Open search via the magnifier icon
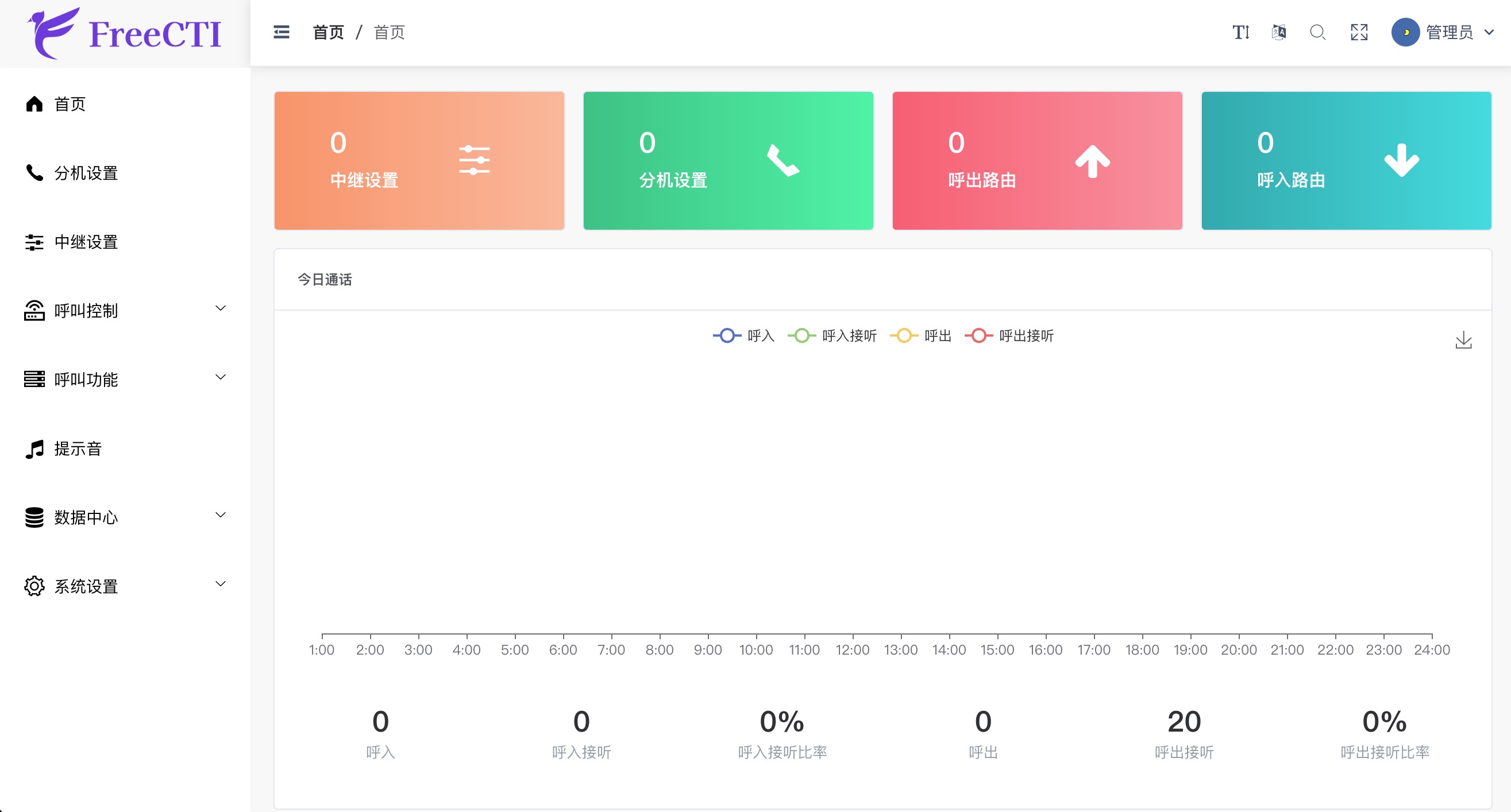The image size is (1511, 812). [x=1317, y=32]
